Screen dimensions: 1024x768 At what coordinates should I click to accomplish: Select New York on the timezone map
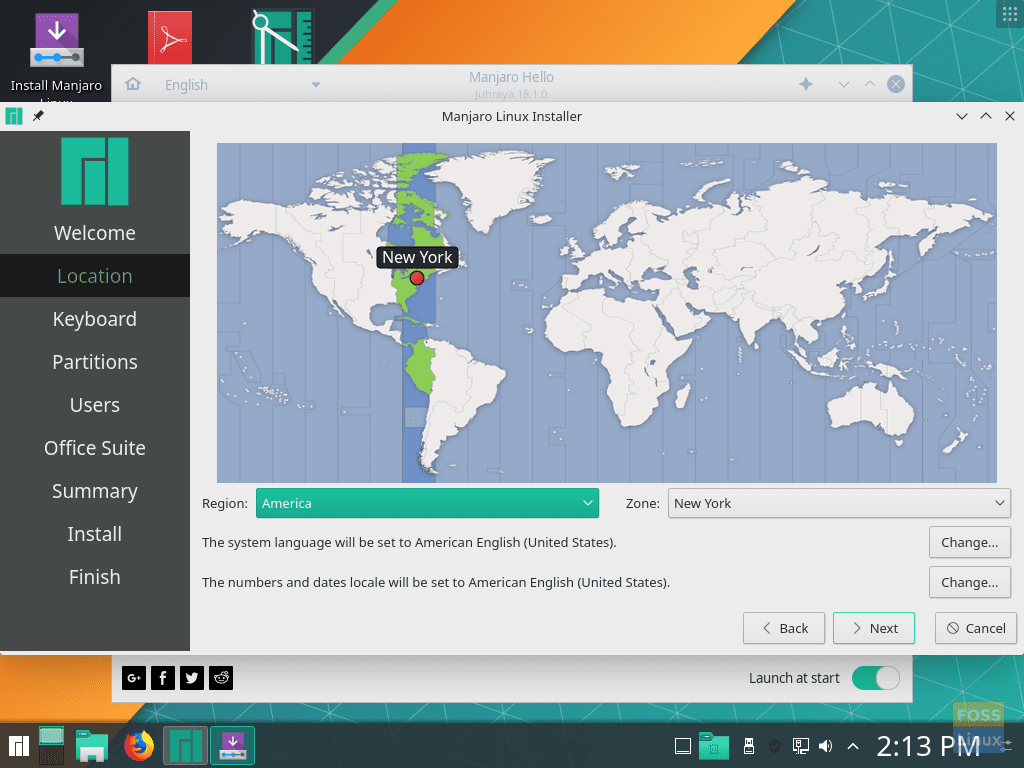pyautogui.click(x=417, y=280)
